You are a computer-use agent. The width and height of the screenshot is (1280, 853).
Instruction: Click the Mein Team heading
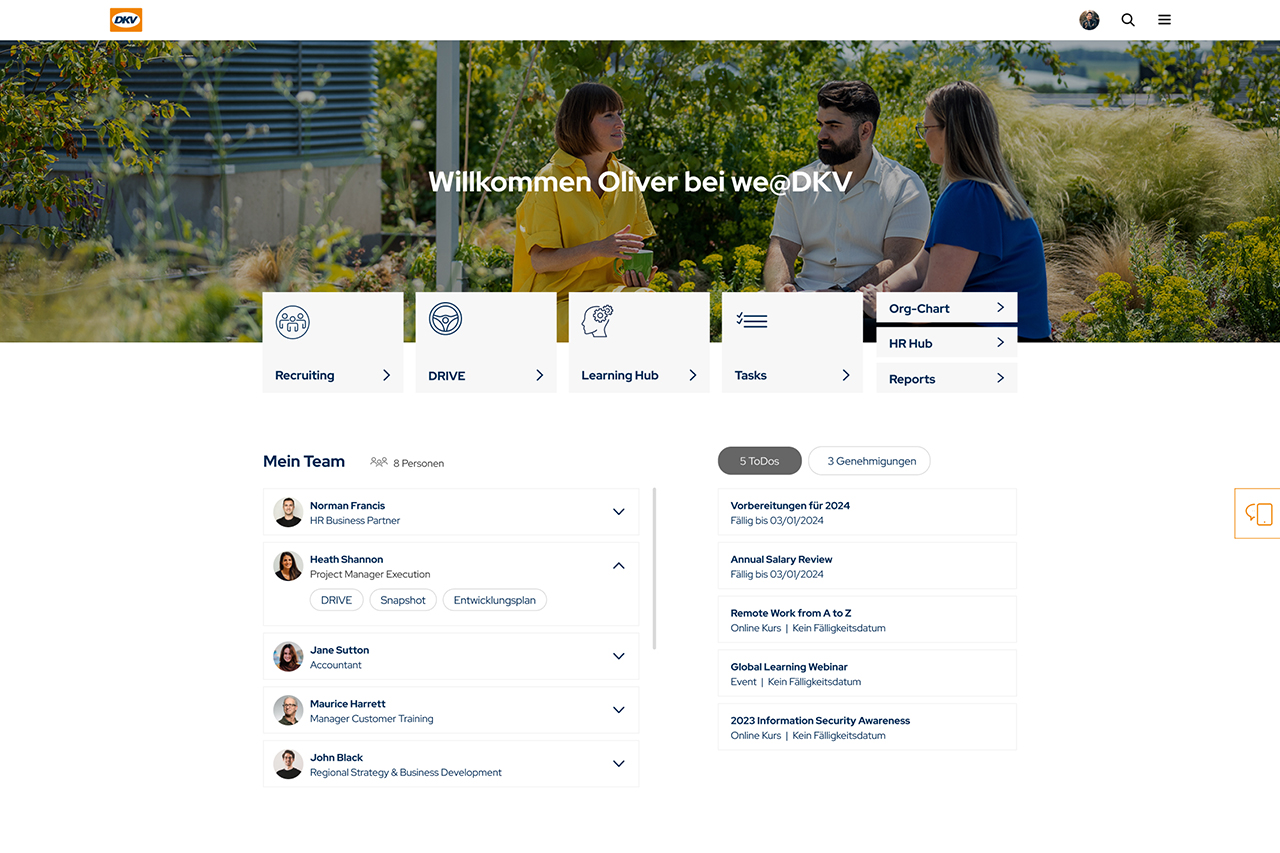click(x=304, y=461)
